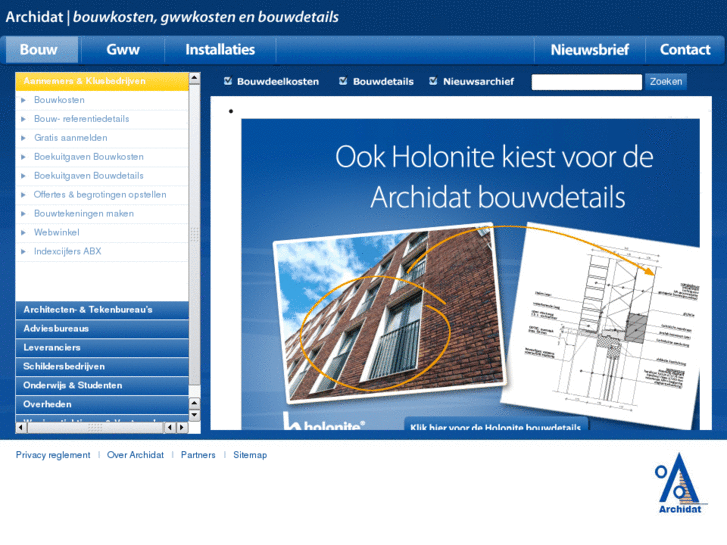Toggle the Bouwdeelkosten checkbox
This screenshot has height=545, width=727.
(x=228, y=81)
